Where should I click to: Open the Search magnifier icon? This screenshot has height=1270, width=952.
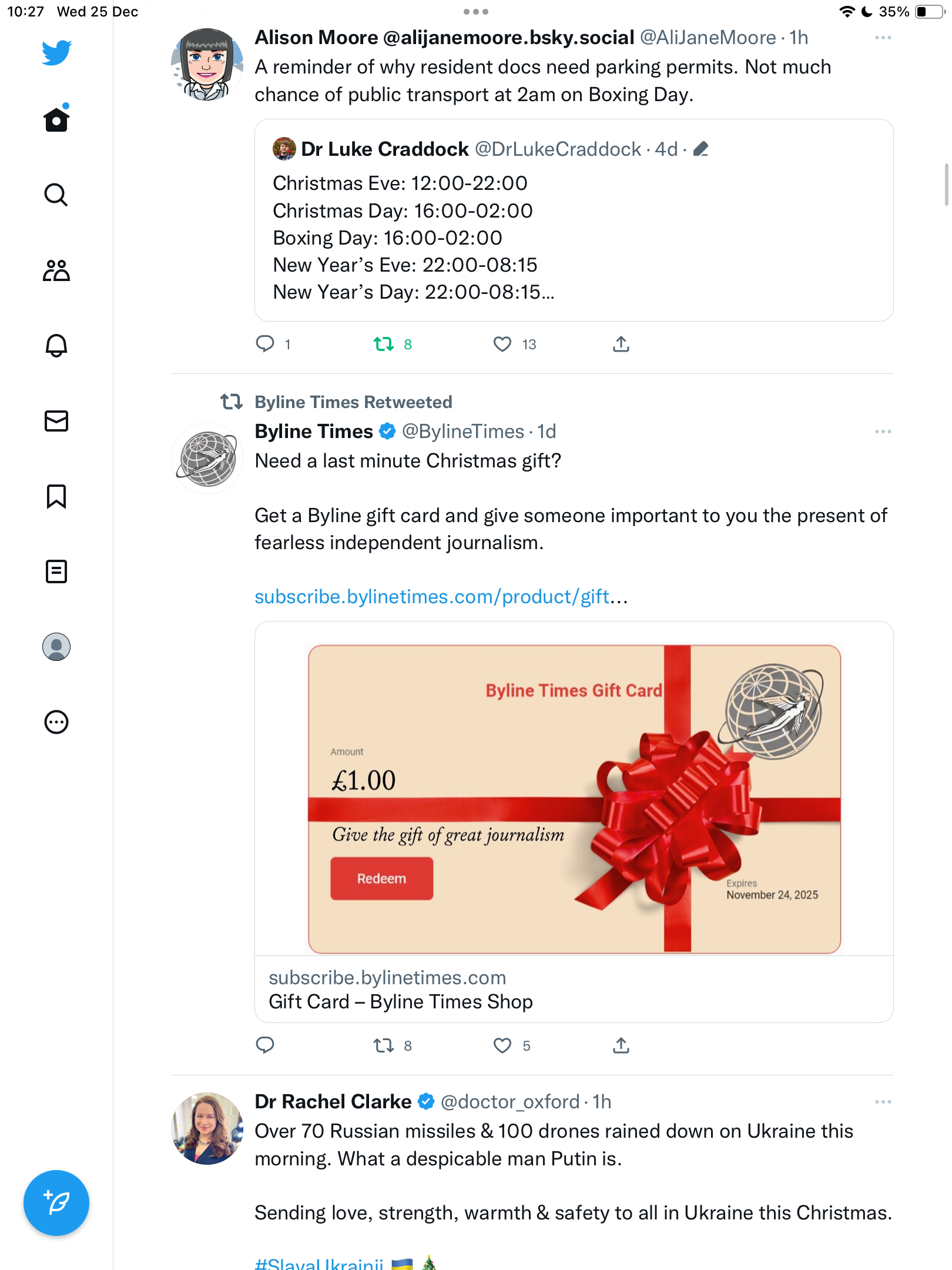pyautogui.click(x=56, y=195)
